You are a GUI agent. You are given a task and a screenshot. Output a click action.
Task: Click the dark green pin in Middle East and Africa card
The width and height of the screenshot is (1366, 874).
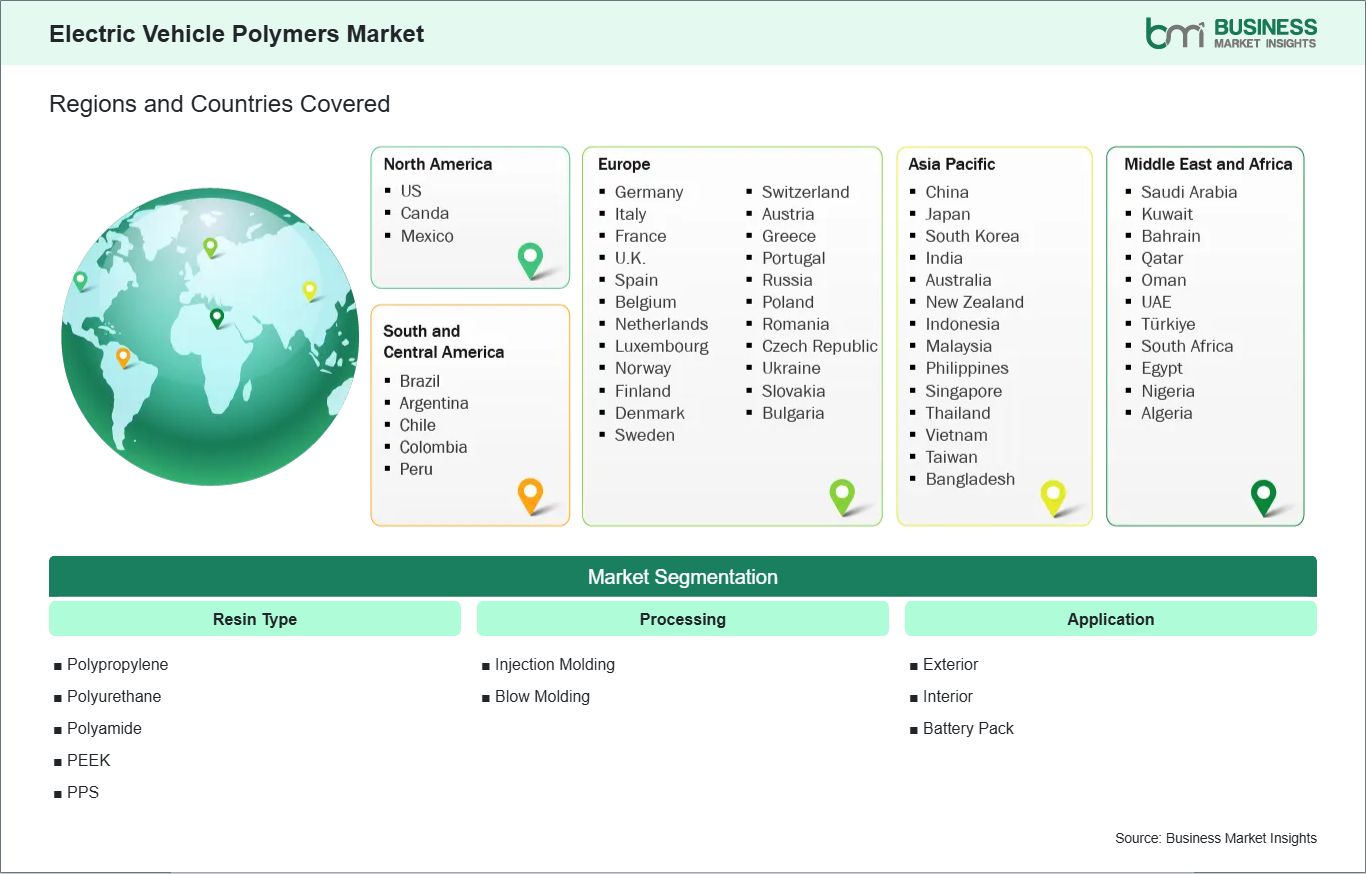point(1264,497)
